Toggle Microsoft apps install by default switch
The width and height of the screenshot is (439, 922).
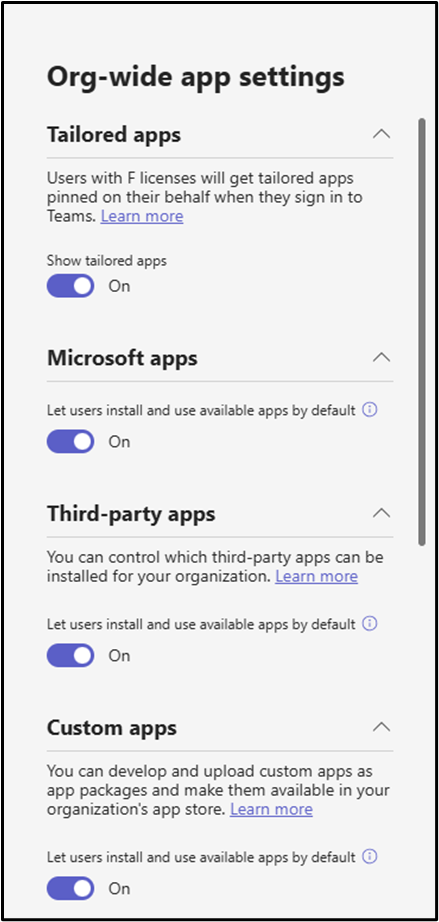pos(70,442)
